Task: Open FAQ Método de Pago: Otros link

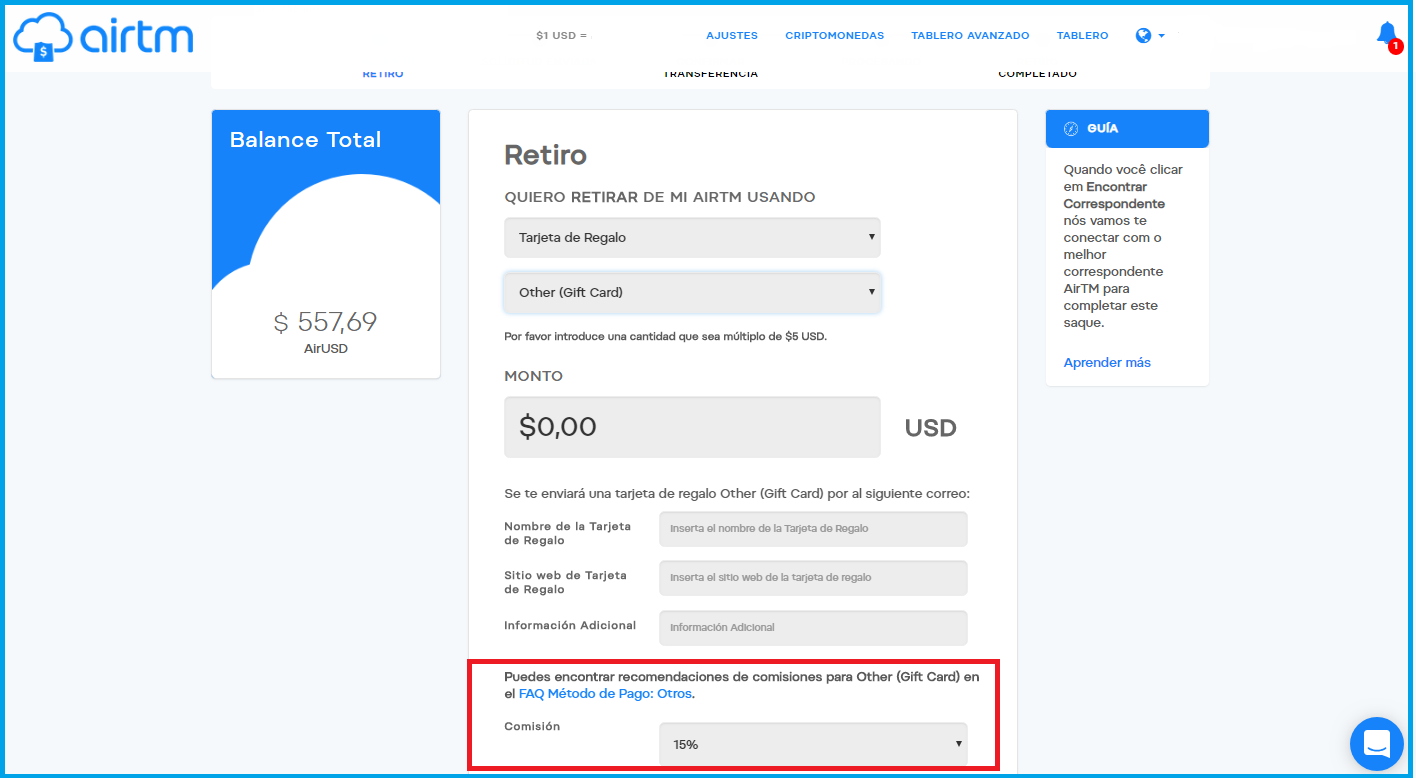Action: 605,694
